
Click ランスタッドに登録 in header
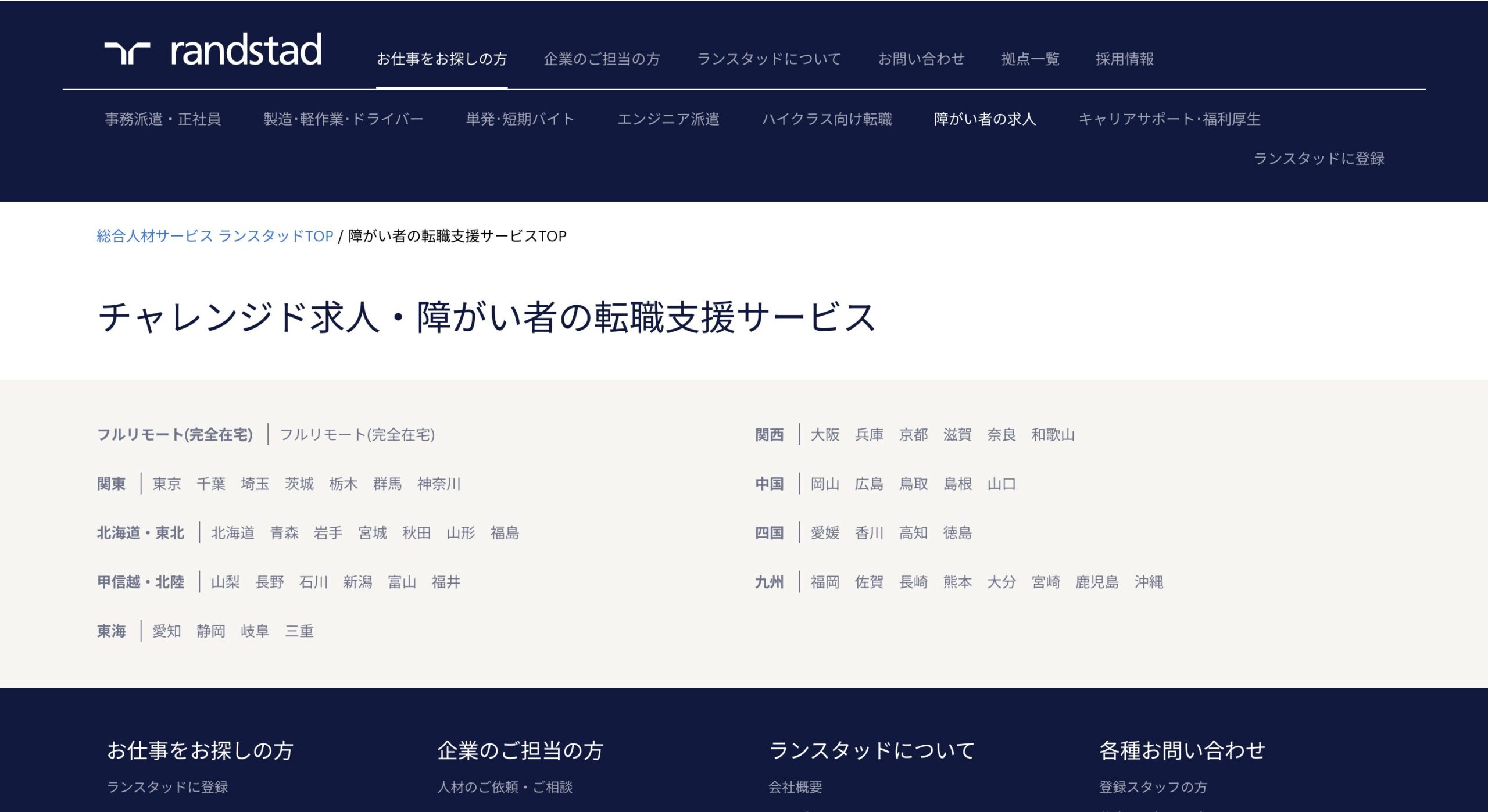click(1318, 159)
